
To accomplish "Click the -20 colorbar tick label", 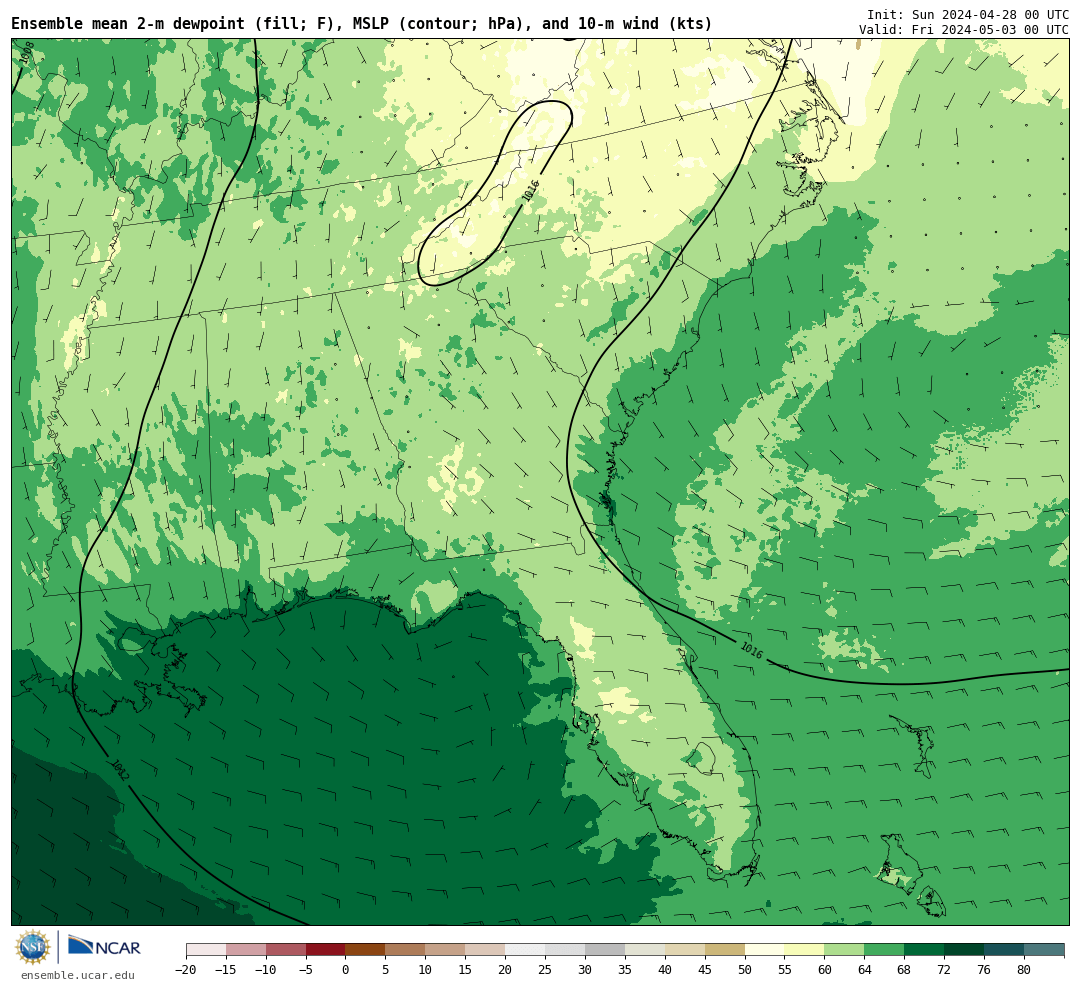I will [186, 969].
